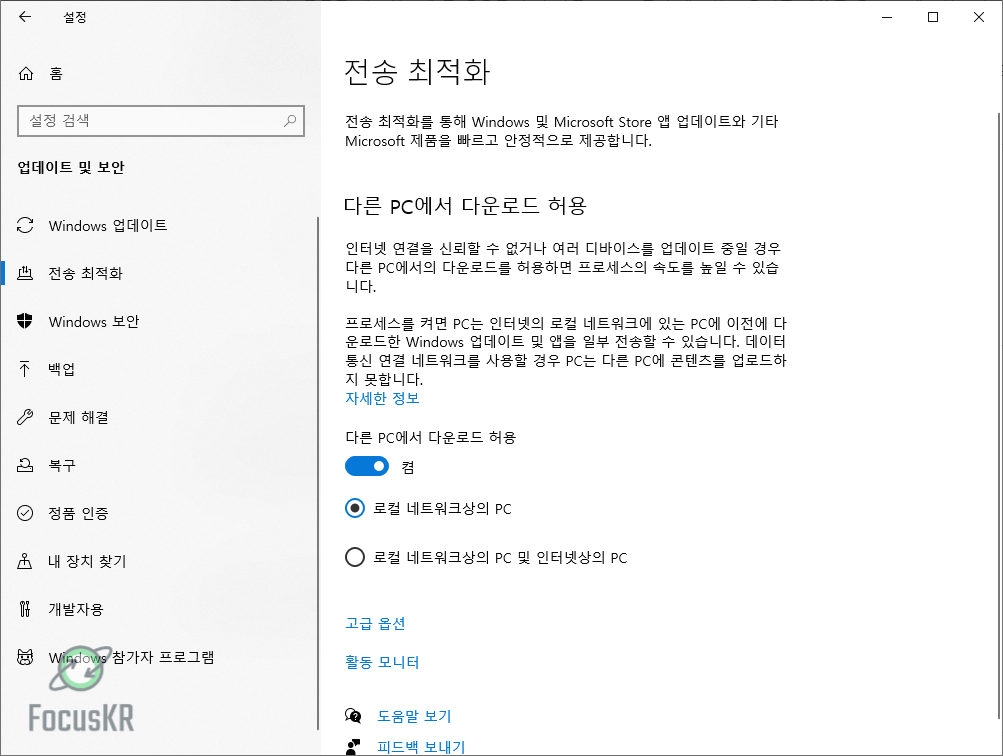Click the 다른 PC에서 다운로드 허용 heading
The height and width of the screenshot is (756, 1003).
pyautogui.click(x=465, y=205)
